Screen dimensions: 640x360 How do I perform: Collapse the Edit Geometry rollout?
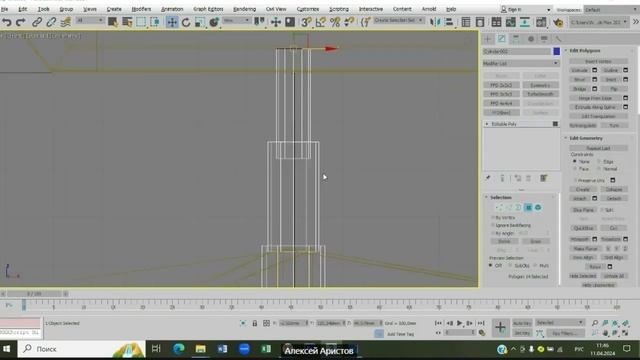(566, 138)
